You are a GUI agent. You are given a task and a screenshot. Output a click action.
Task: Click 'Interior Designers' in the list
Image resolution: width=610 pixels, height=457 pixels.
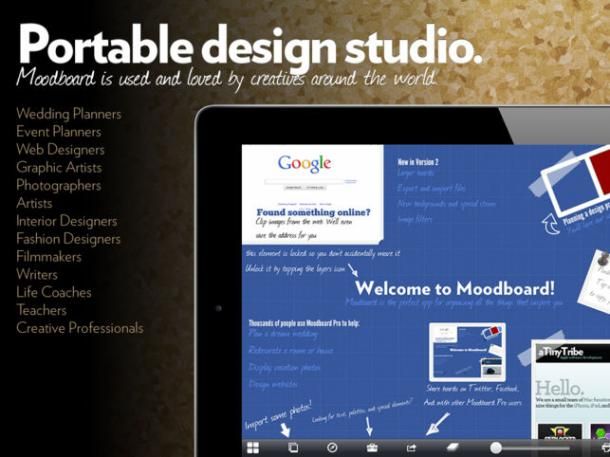[x=67, y=221]
